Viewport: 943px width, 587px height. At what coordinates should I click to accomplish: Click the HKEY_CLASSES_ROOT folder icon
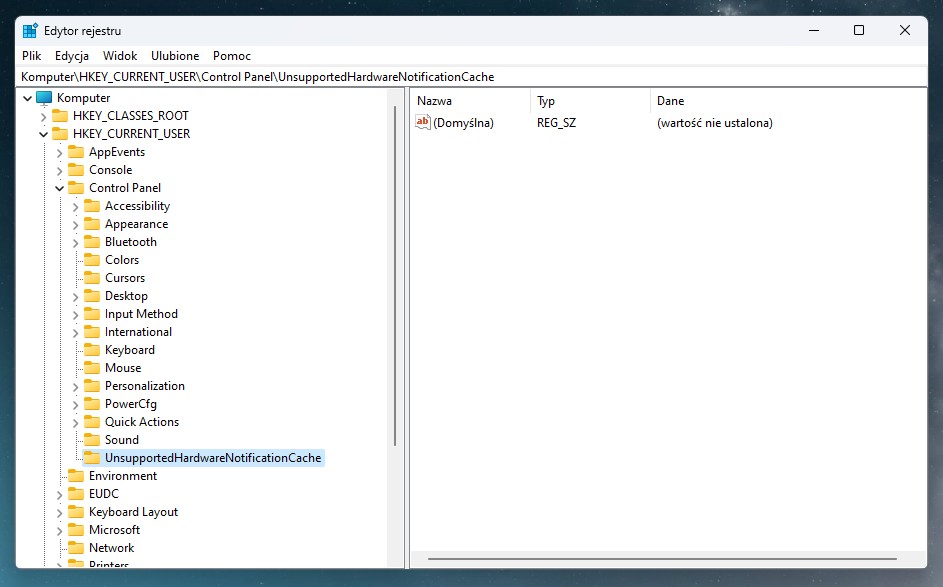click(60, 116)
